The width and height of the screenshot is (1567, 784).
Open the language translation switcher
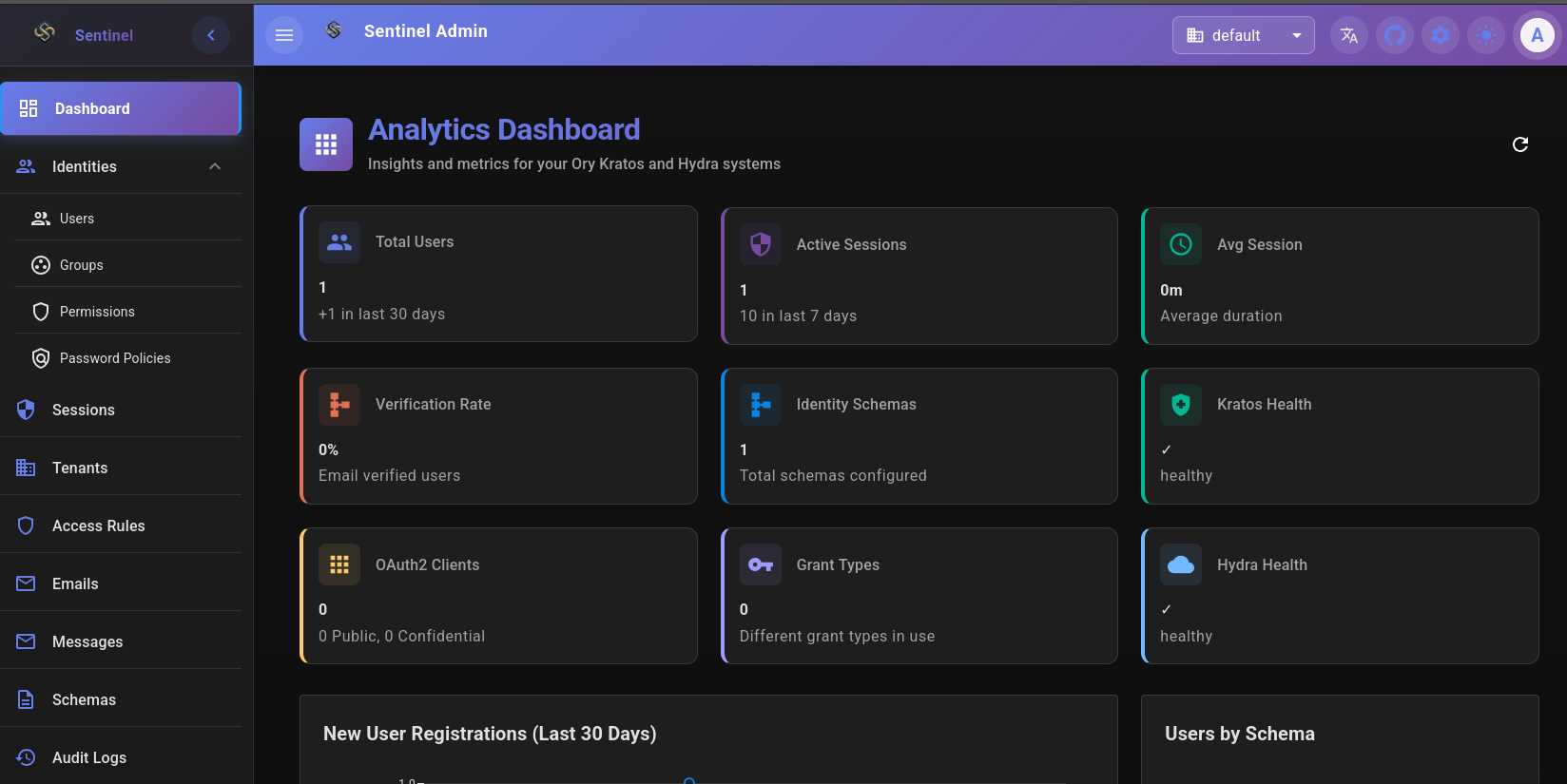tap(1348, 35)
